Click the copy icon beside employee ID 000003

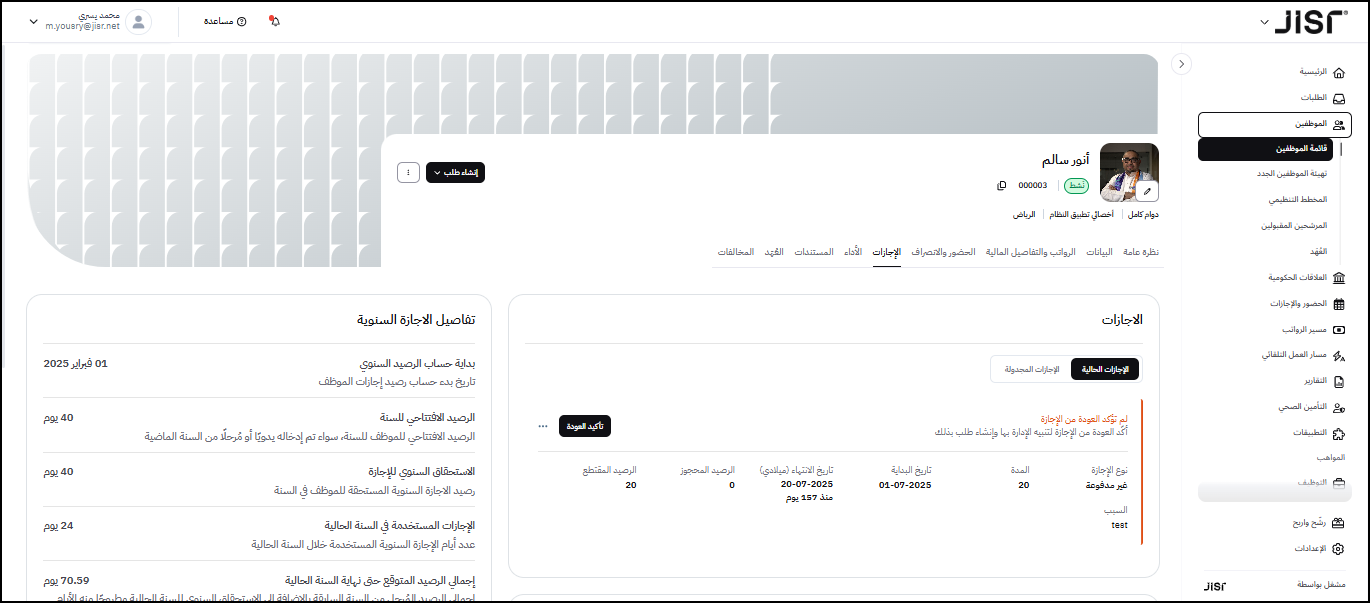click(1002, 185)
